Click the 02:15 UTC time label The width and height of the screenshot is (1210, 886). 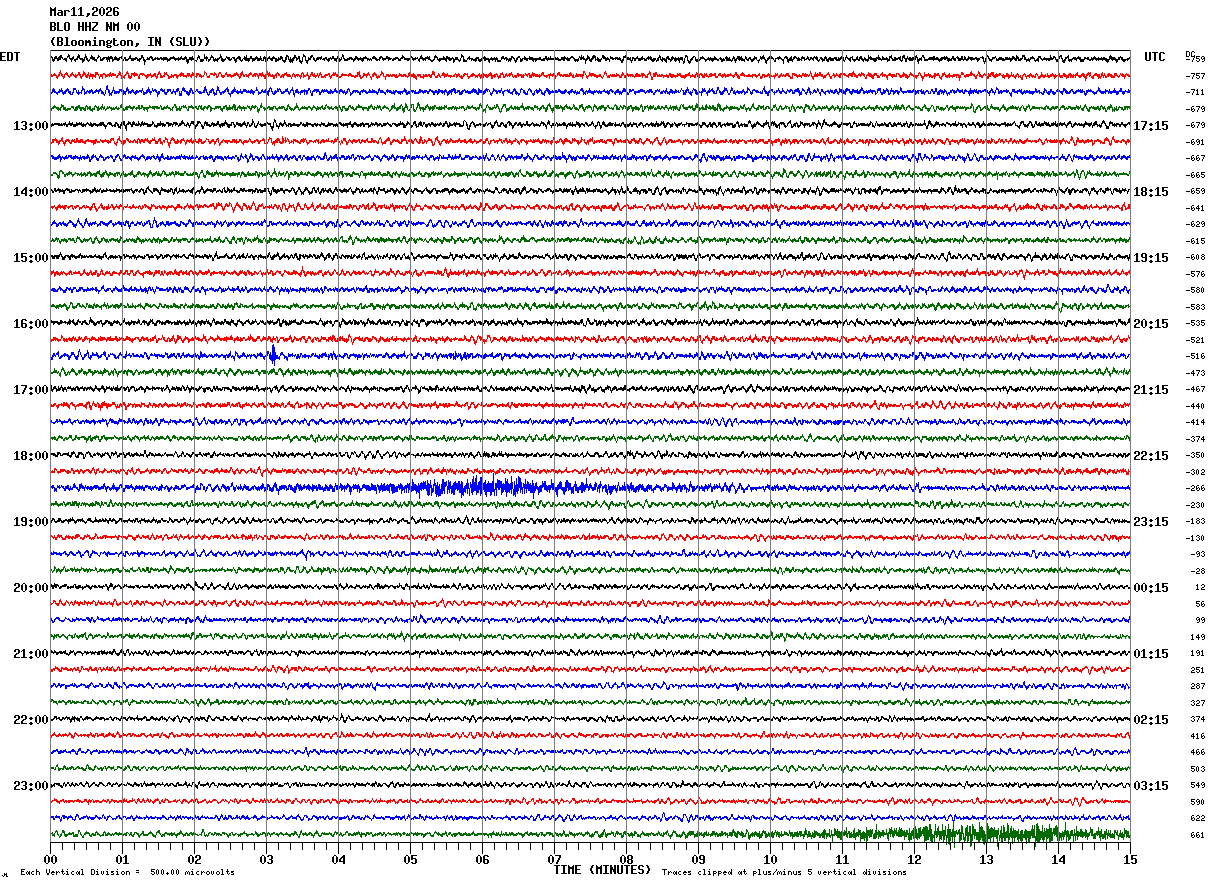(x=1151, y=720)
